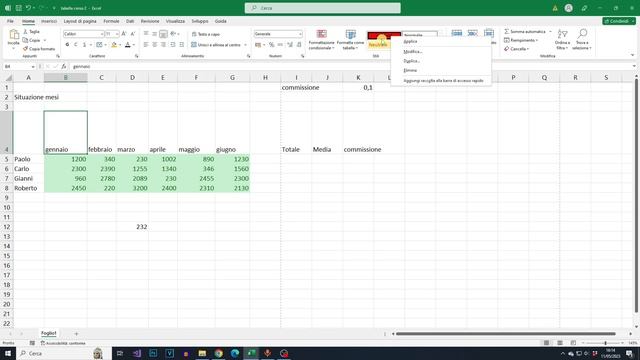Open Windows Start menu
640x360 pixels.
[x=8, y=353]
